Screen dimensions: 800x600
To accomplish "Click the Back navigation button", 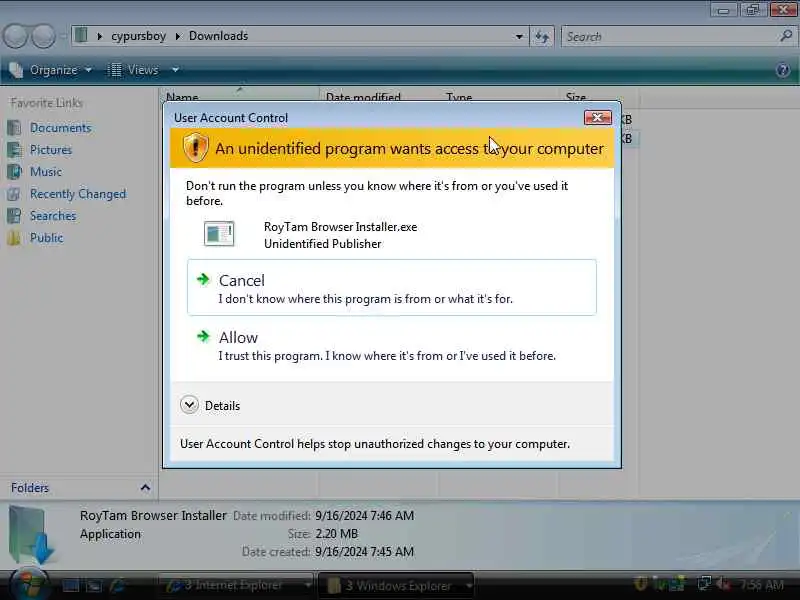I will [15, 36].
